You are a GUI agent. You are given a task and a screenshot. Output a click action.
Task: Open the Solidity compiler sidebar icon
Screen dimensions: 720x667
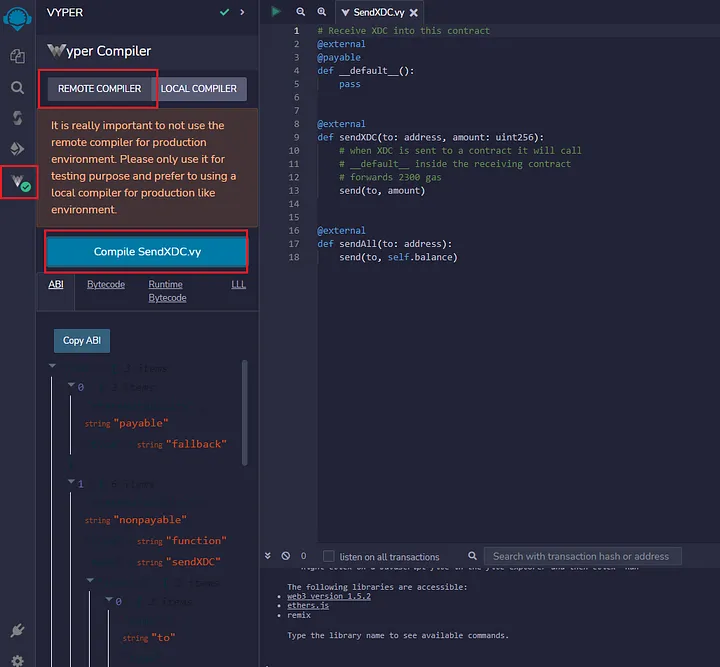pos(17,118)
